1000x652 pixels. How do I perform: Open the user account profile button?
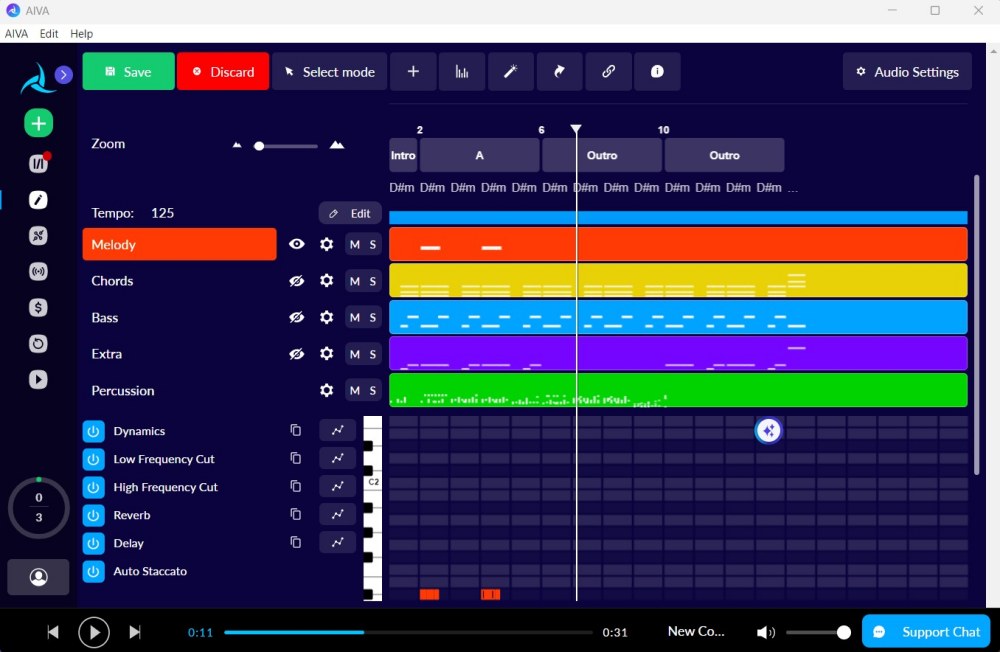click(x=38, y=577)
